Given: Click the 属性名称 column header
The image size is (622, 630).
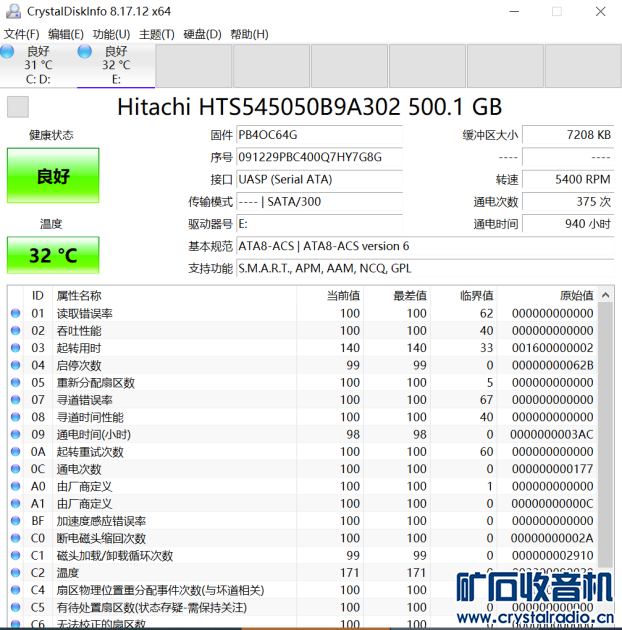Looking at the screenshot, I should pos(79,295).
